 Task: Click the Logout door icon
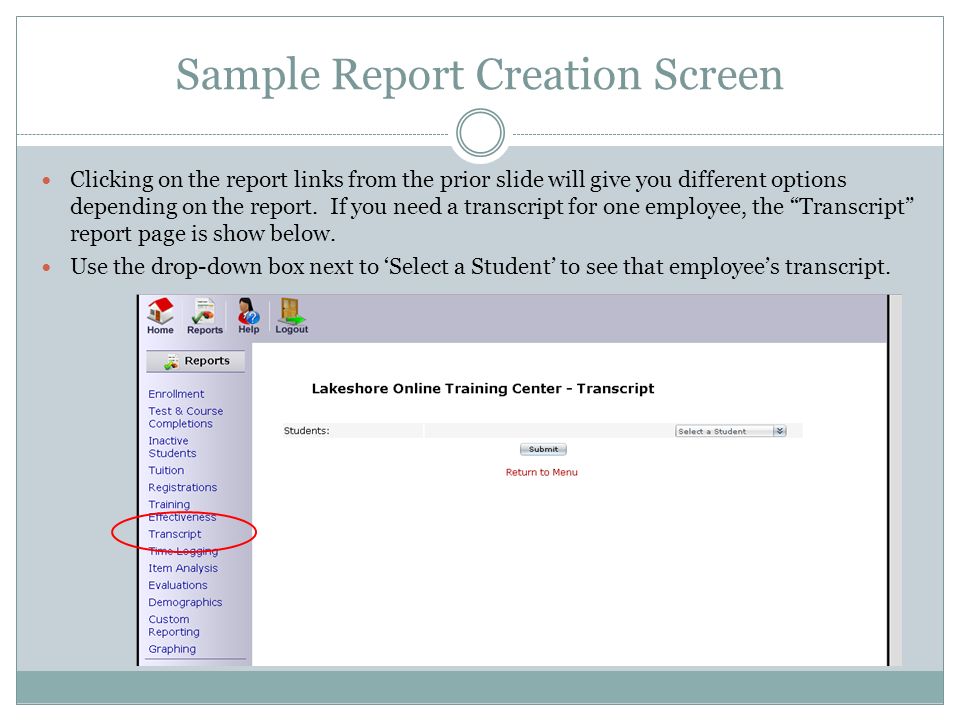coord(291,311)
